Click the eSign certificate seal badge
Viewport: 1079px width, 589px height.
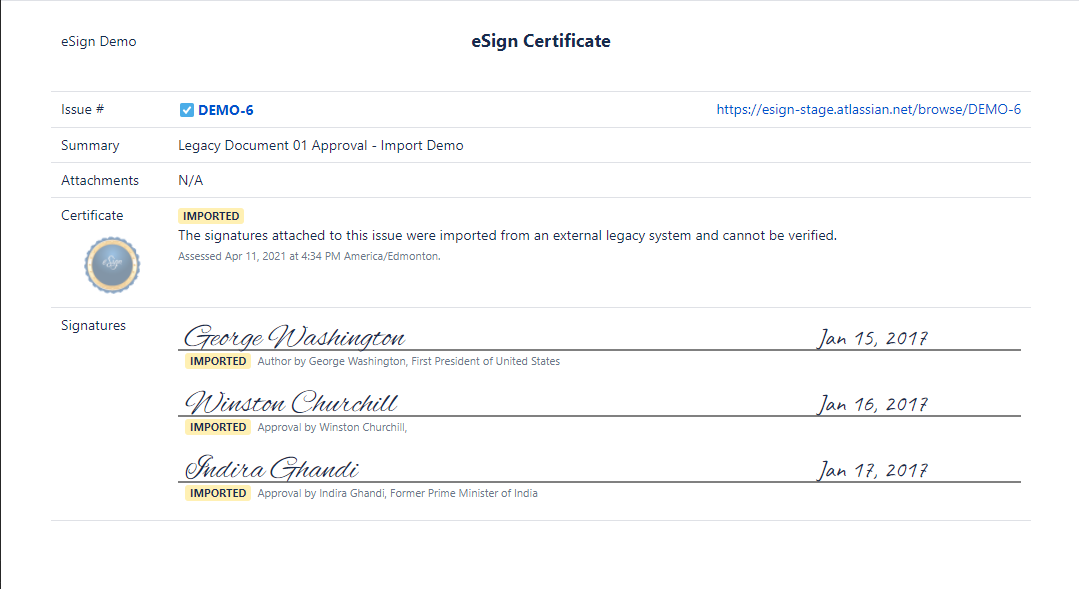tap(112, 265)
